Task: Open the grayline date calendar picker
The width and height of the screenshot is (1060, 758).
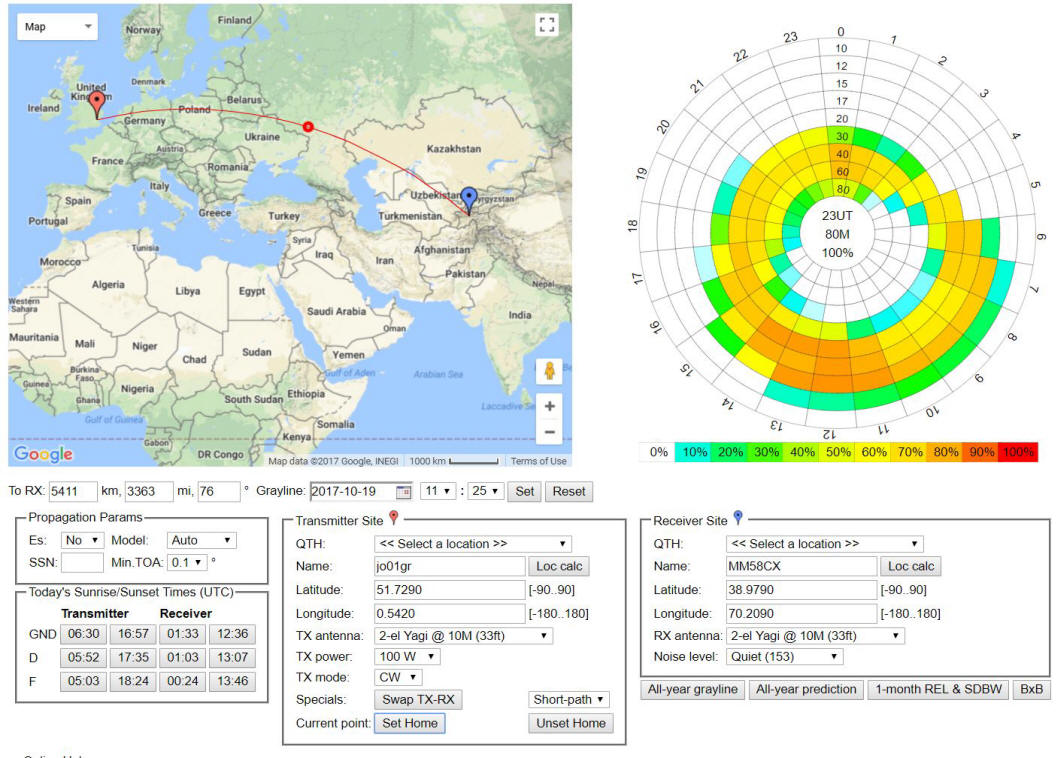Action: tap(403, 492)
